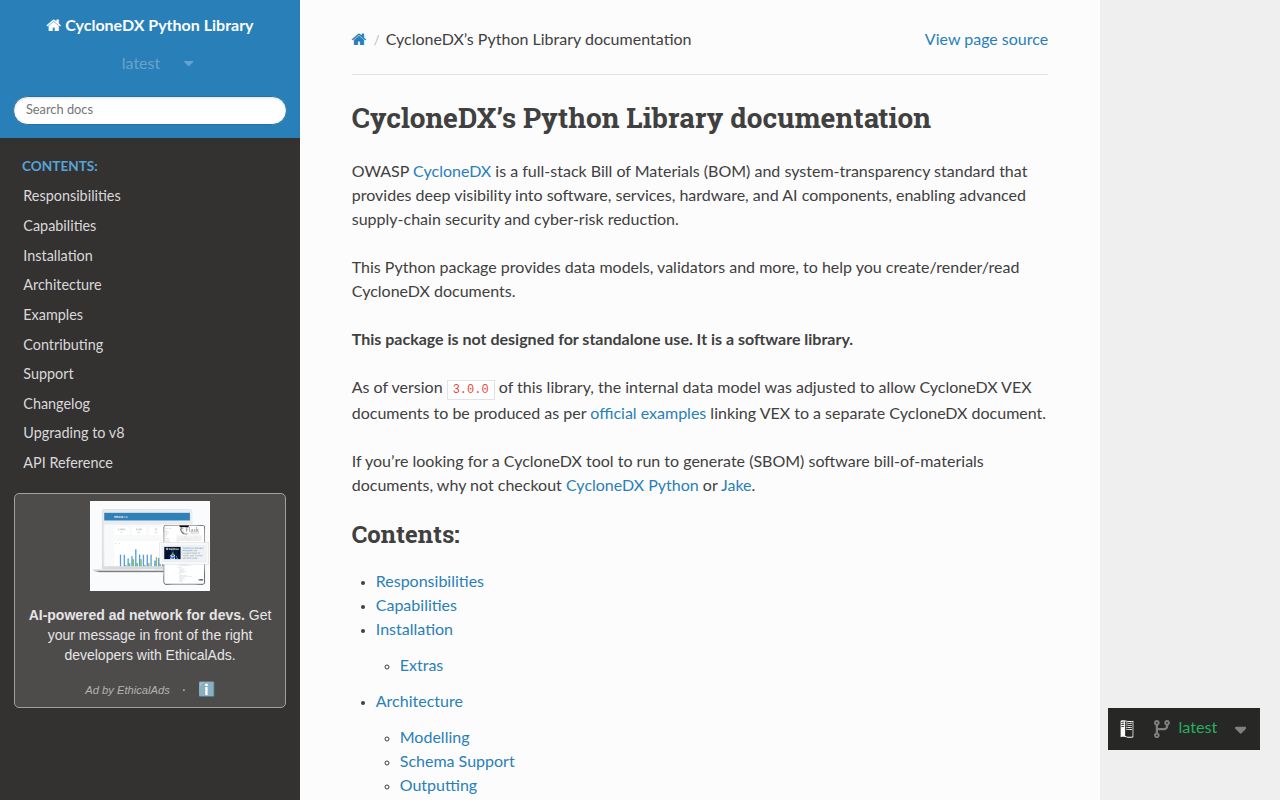Open CycloneDX Python Library home title
The height and width of the screenshot is (800, 1280).
pyautogui.click(x=150, y=26)
